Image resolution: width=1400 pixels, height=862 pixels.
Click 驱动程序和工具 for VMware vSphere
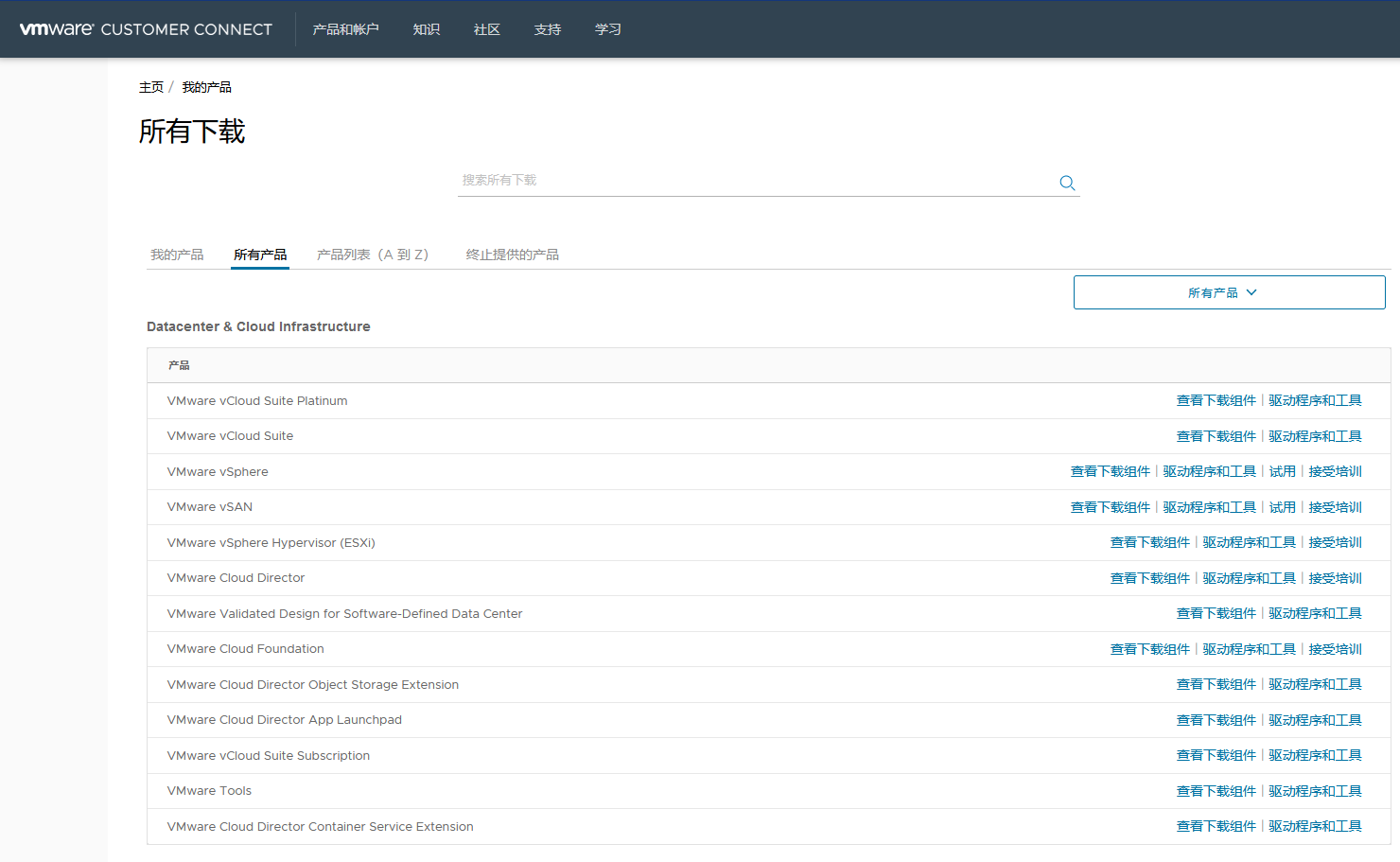pyautogui.click(x=1209, y=471)
